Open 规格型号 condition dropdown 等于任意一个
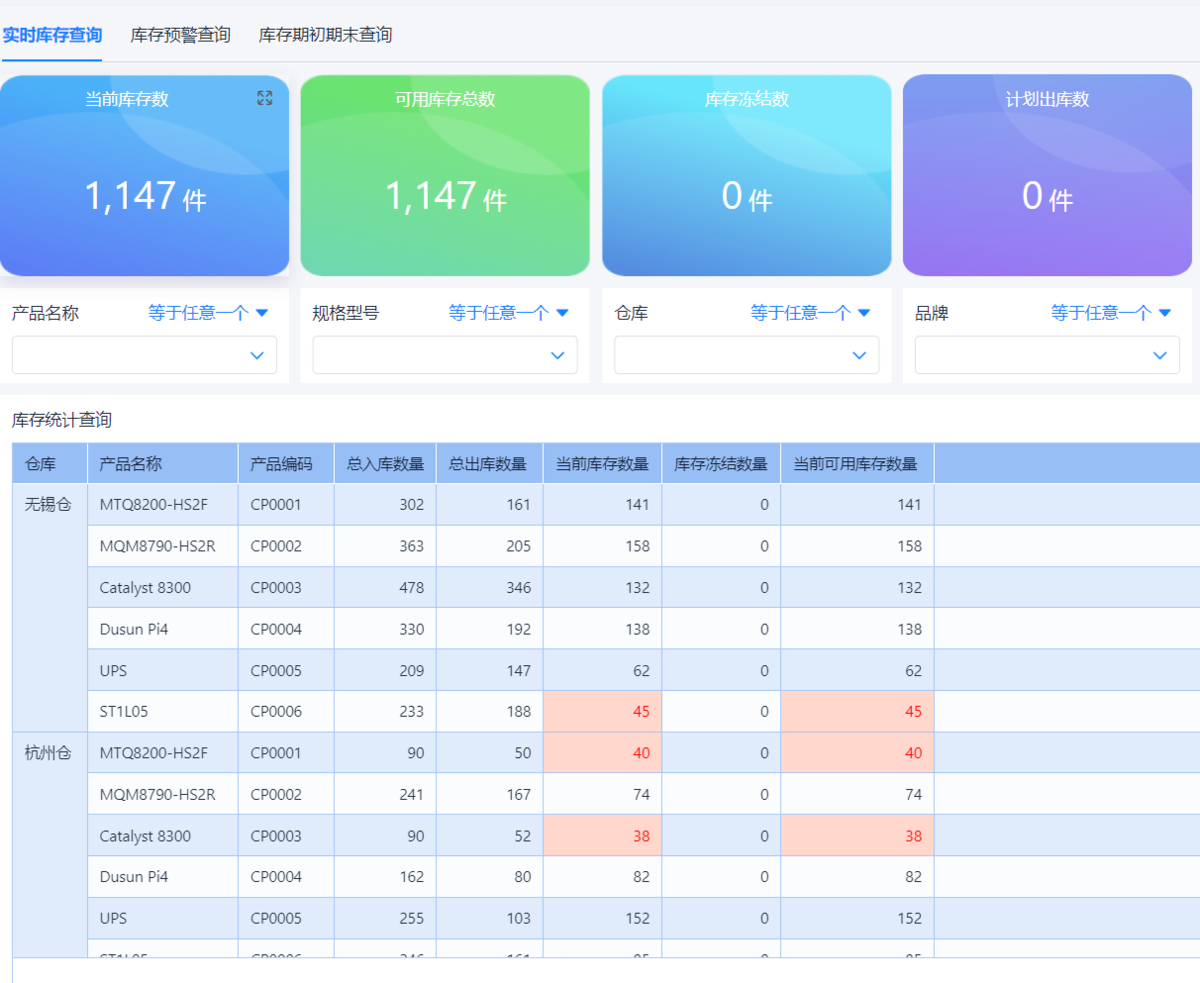 pyautogui.click(x=508, y=313)
